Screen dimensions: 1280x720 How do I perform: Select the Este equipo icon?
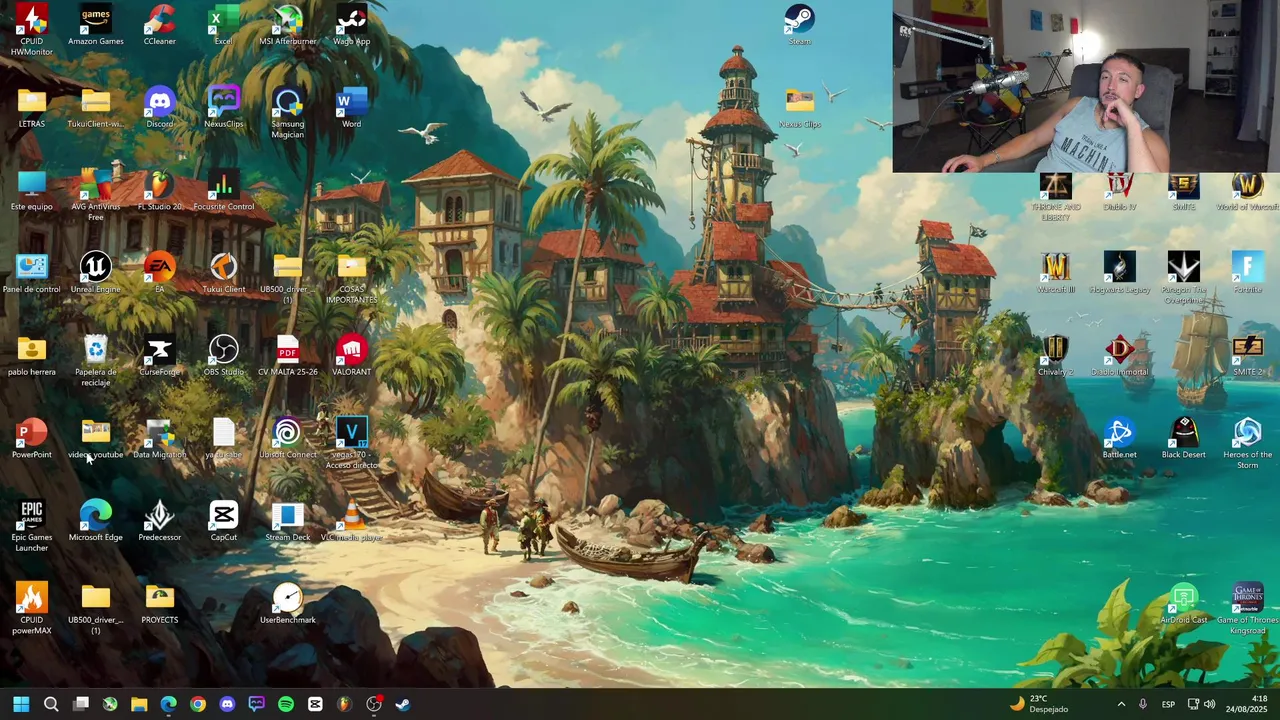tap(32, 190)
